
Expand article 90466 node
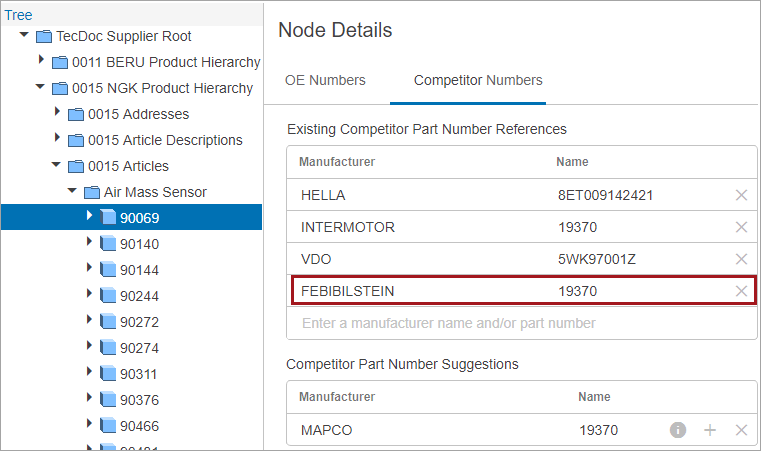pos(89,423)
